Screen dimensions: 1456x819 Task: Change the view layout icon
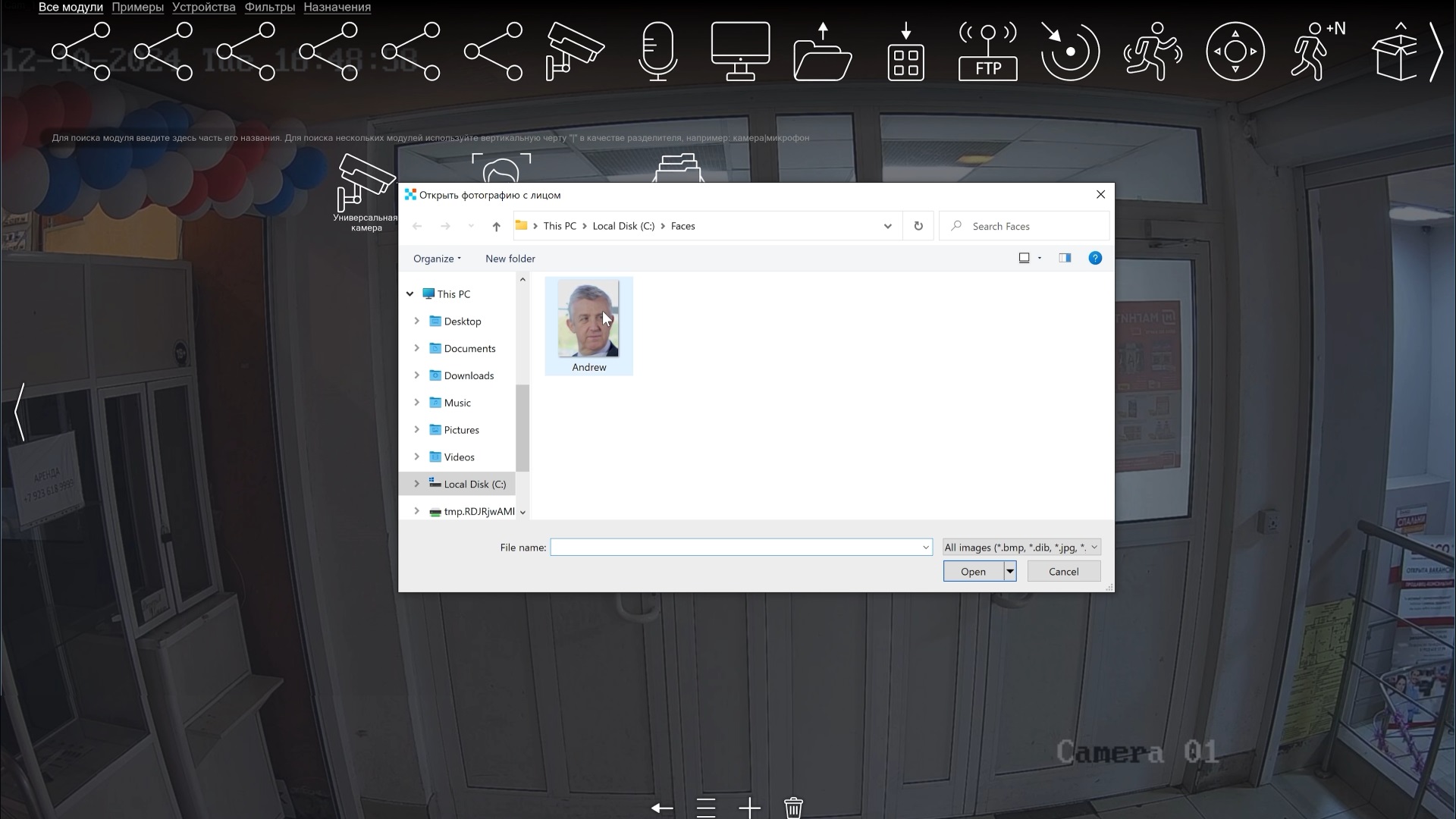pyautogui.click(x=1024, y=259)
